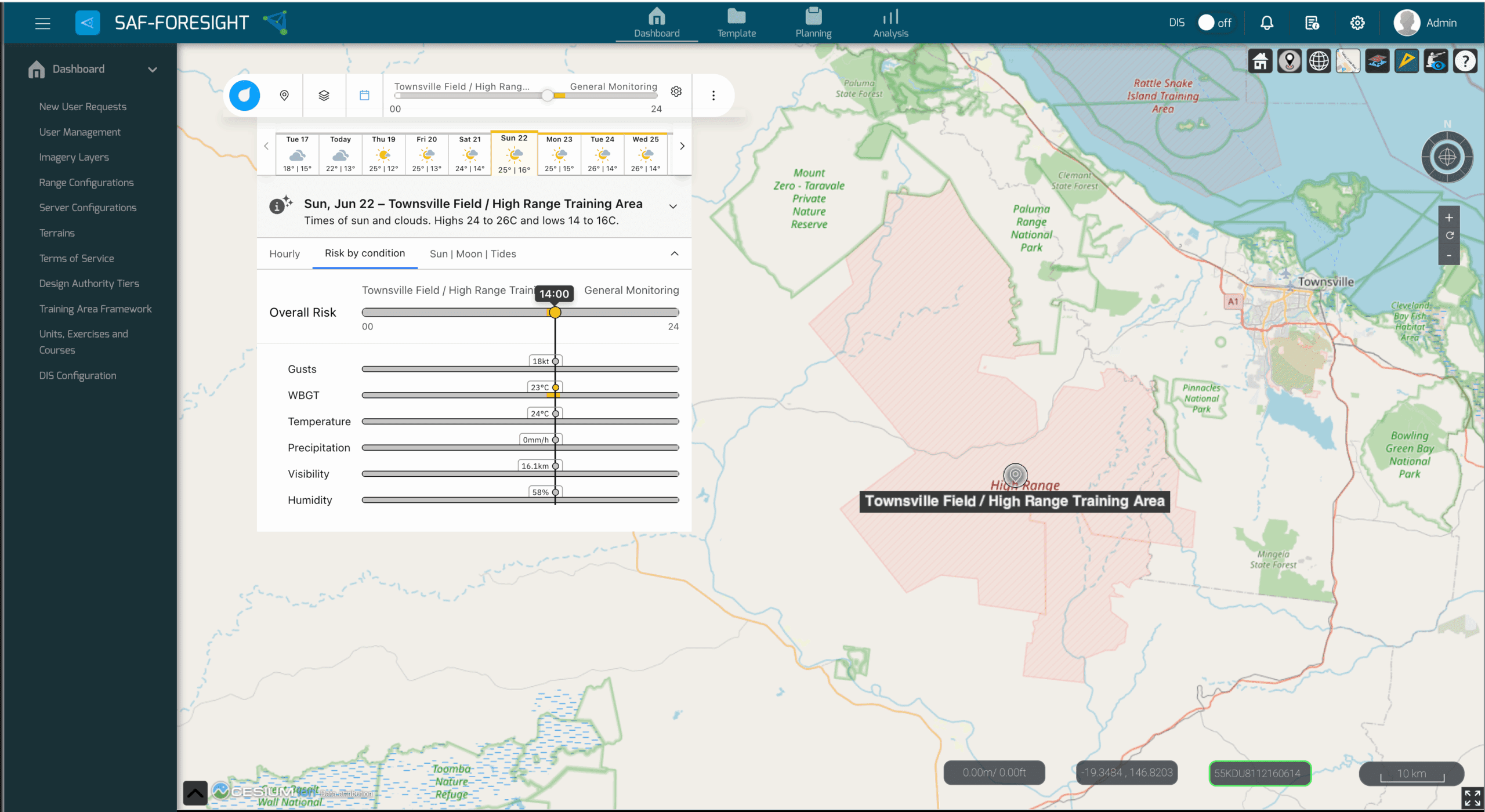The height and width of the screenshot is (812, 1485).
Task: Go to previous forecast days
Action: pos(266,146)
